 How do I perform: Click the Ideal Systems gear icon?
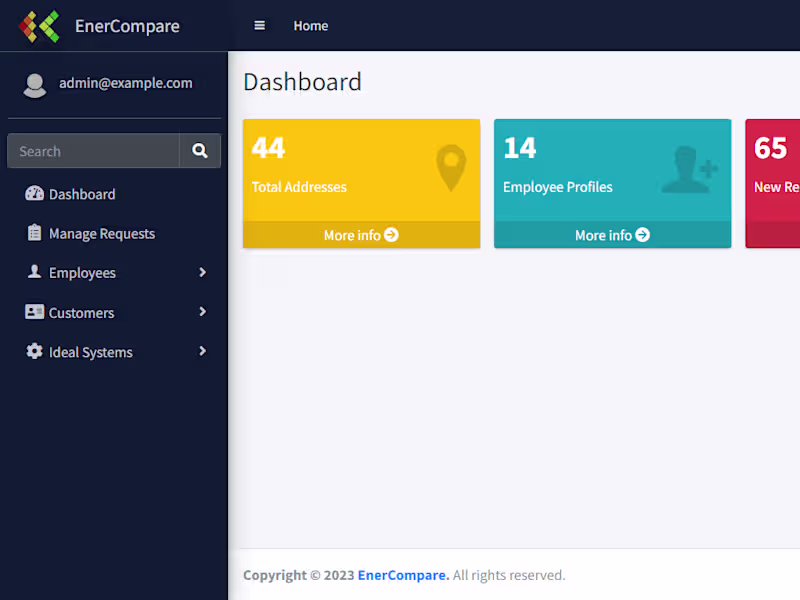pos(34,351)
